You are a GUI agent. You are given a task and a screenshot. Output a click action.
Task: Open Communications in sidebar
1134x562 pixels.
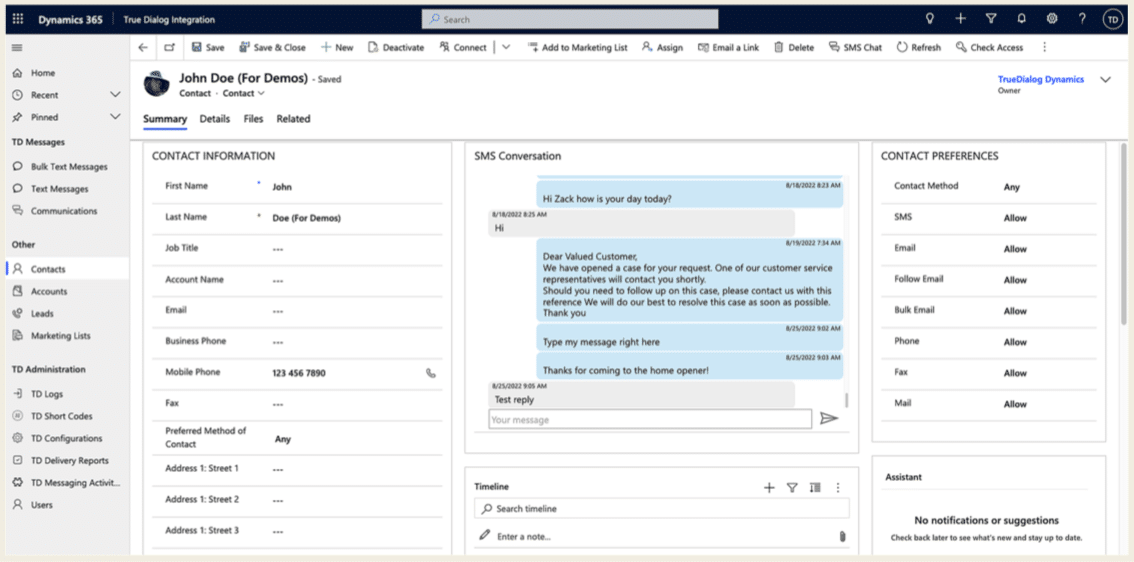[65, 211]
